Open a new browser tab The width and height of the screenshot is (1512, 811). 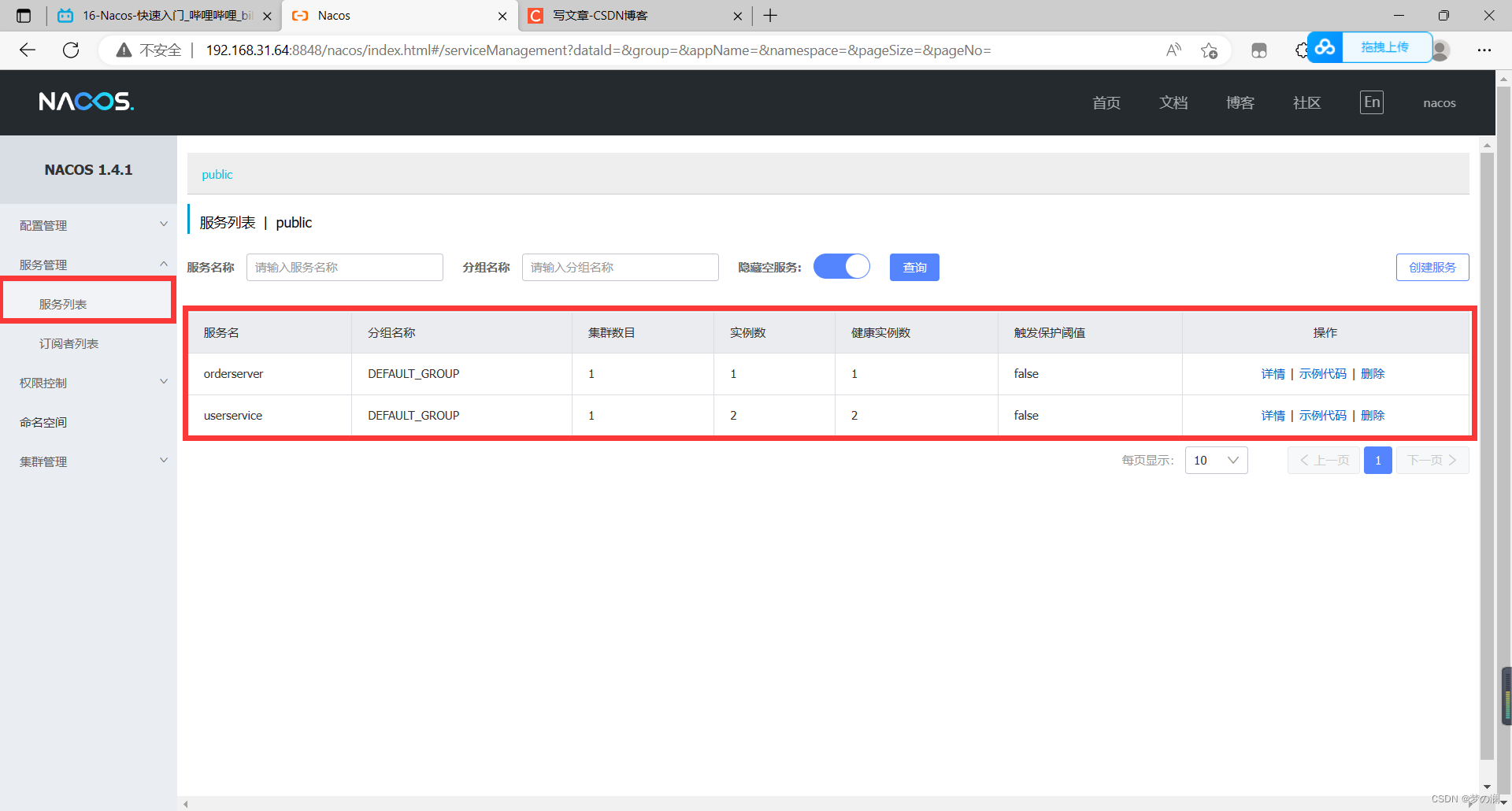pyautogui.click(x=770, y=16)
